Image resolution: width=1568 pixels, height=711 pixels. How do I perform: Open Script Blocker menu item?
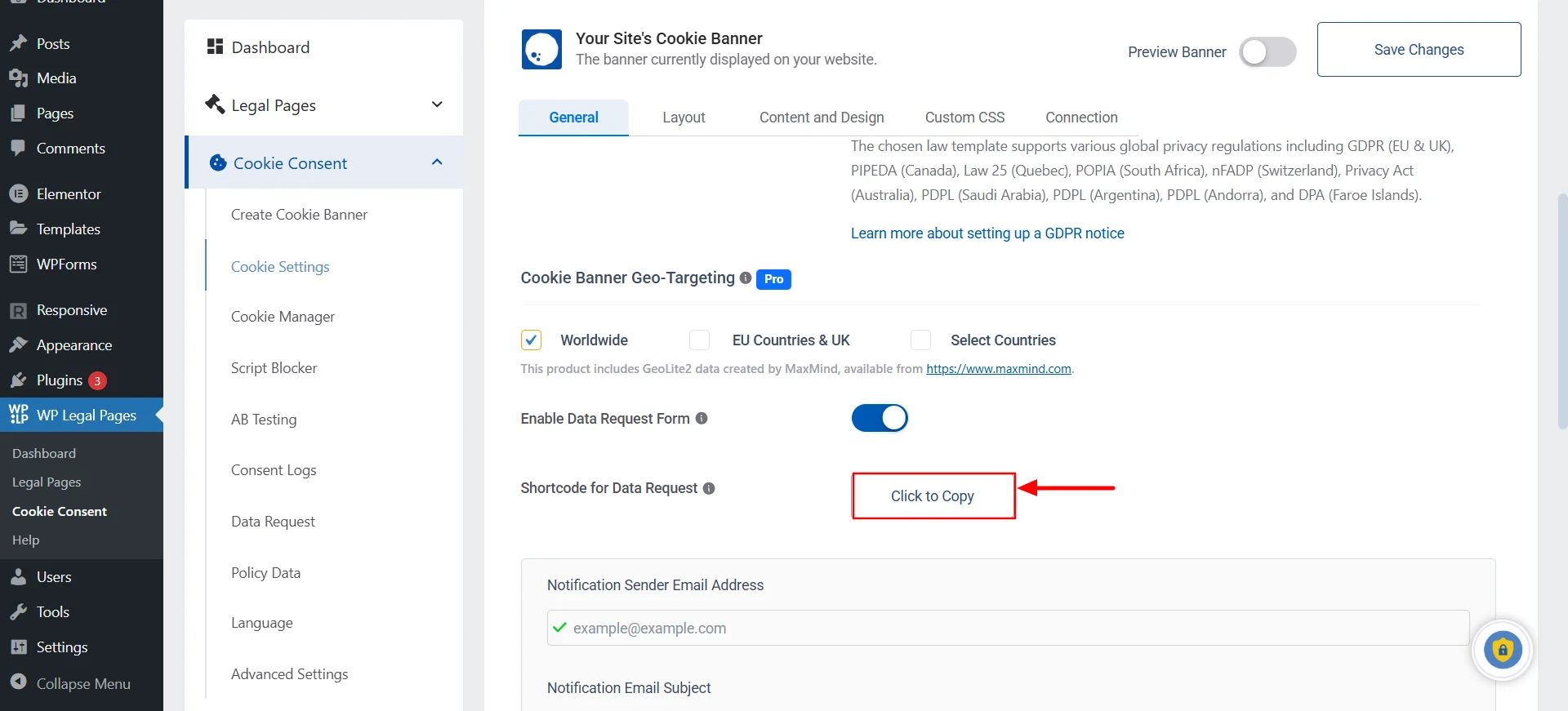point(274,368)
